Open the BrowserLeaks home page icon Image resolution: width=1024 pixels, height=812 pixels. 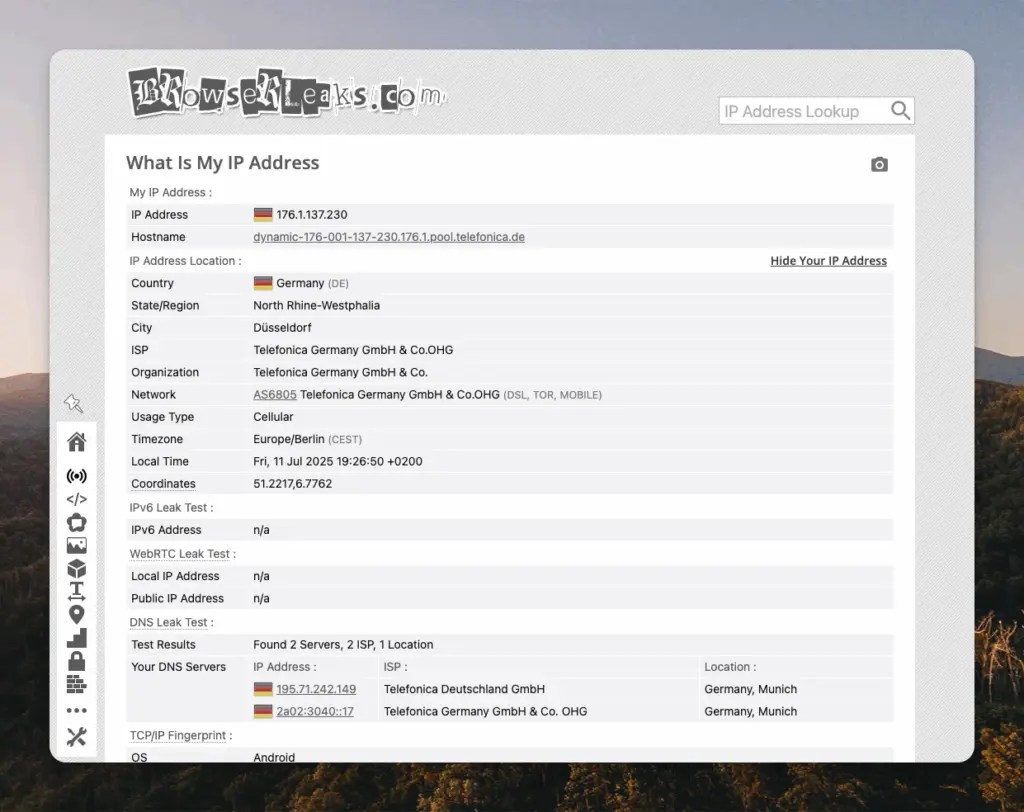click(77, 441)
